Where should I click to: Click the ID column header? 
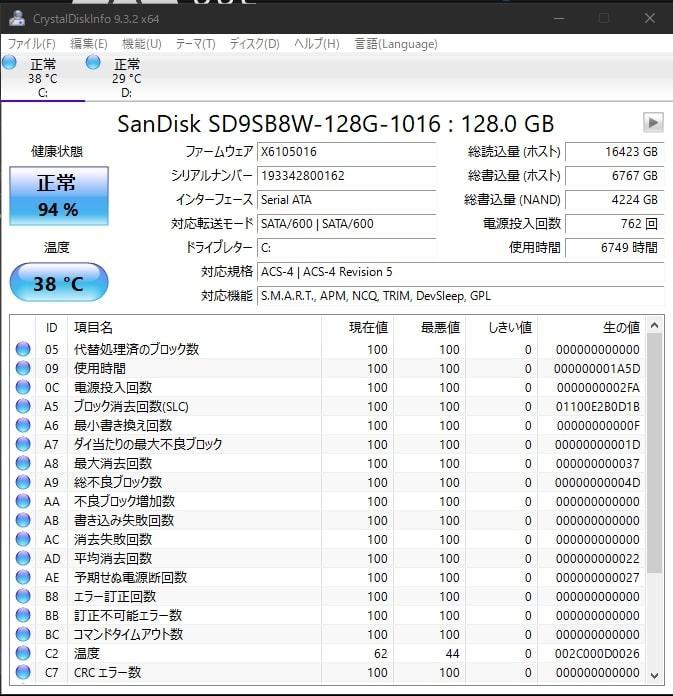(51, 328)
